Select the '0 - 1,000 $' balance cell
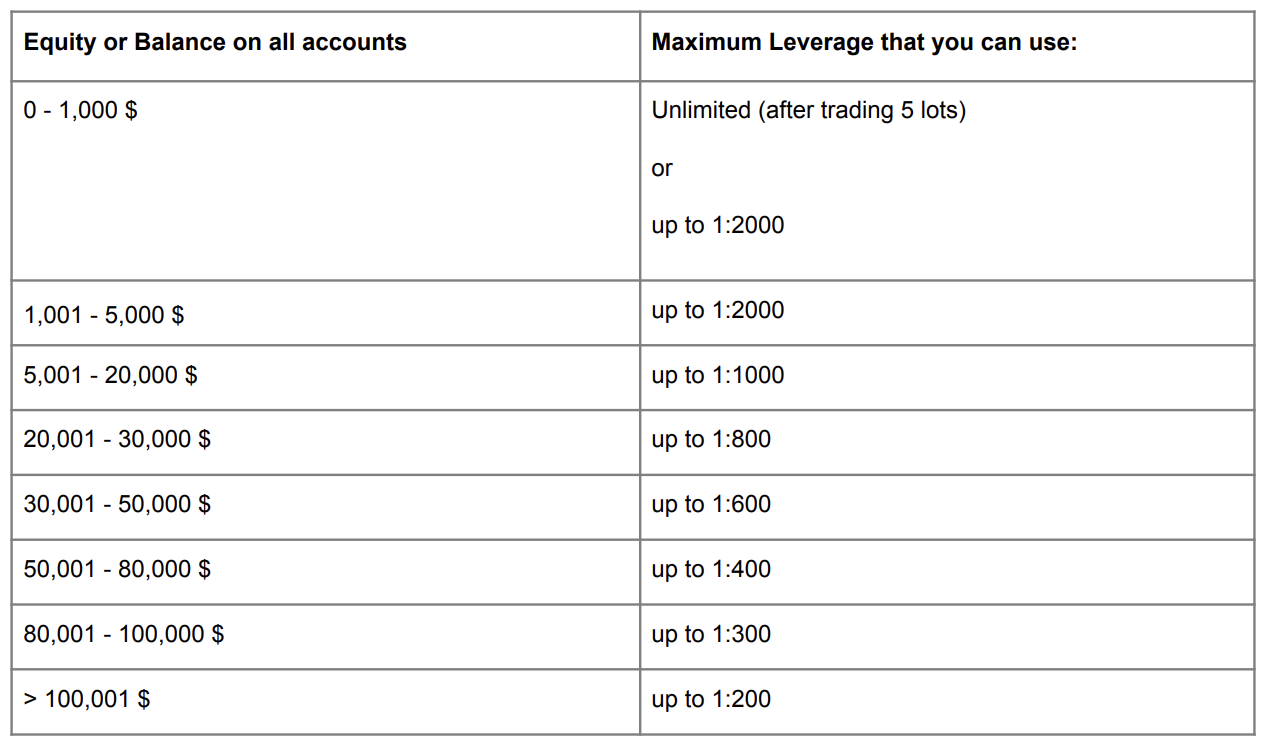Screen dimensions: 1268x746 coord(81,110)
